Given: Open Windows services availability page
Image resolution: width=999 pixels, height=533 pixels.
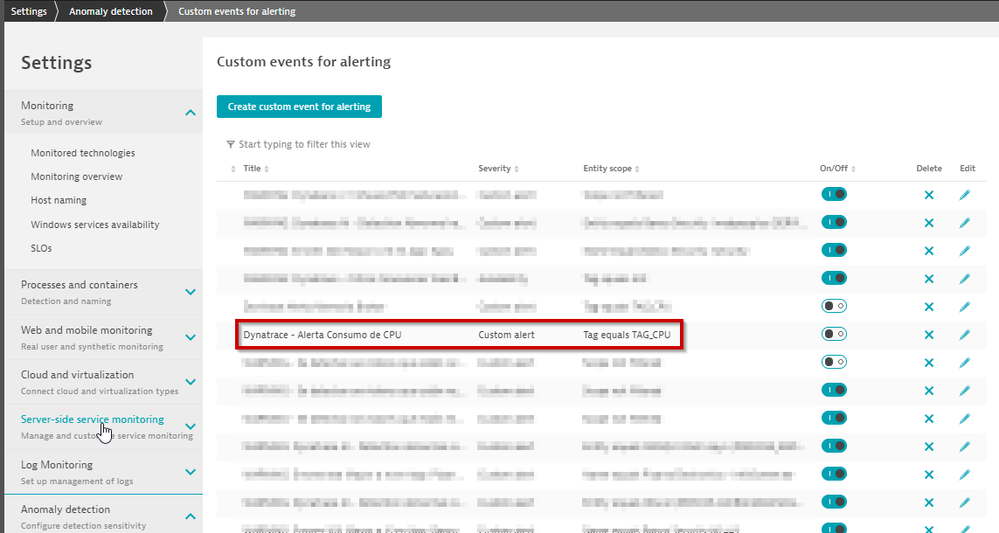Looking at the screenshot, I should coord(95,225).
